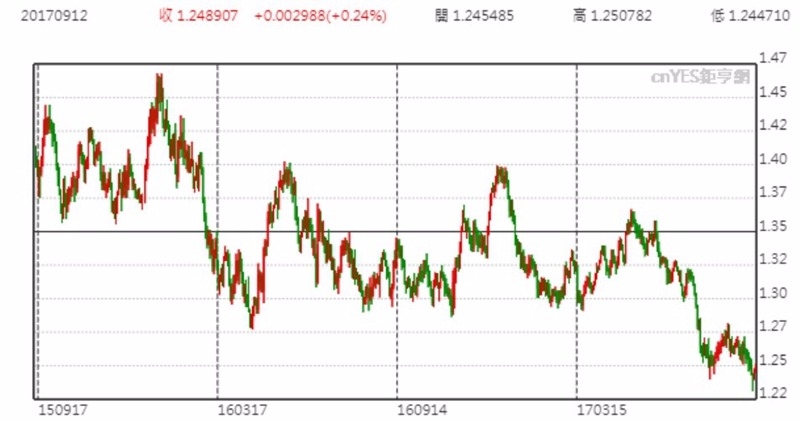Click the 1.45 price axis label
The width and height of the screenshot is (800, 422).
tap(773, 92)
